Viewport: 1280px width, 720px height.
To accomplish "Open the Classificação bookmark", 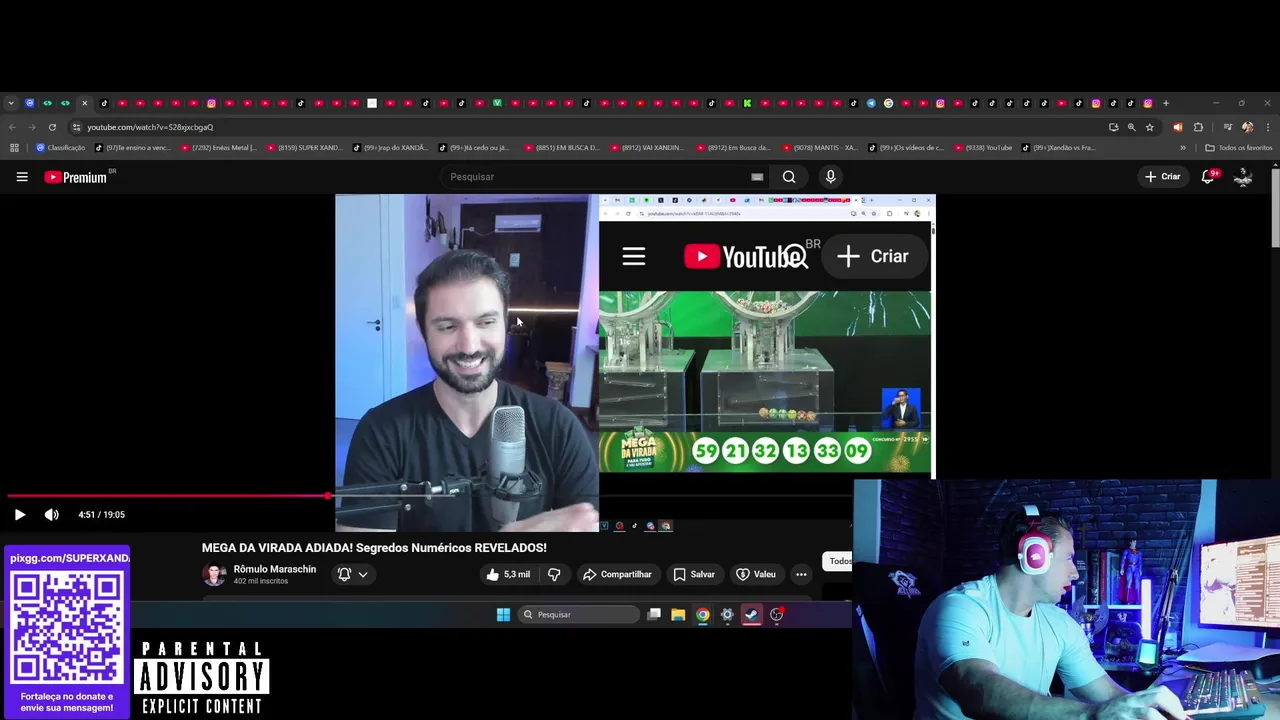I will [x=61, y=148].
